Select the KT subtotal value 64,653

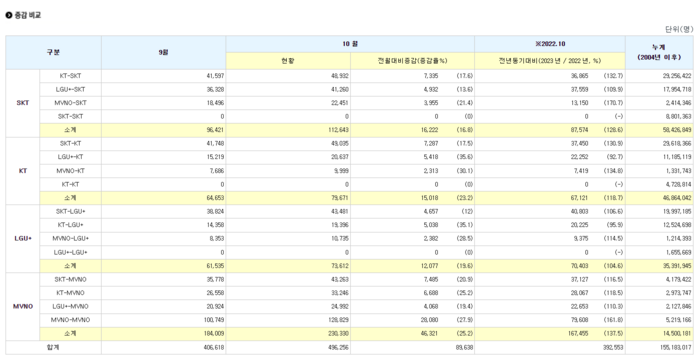click(215, 198)
